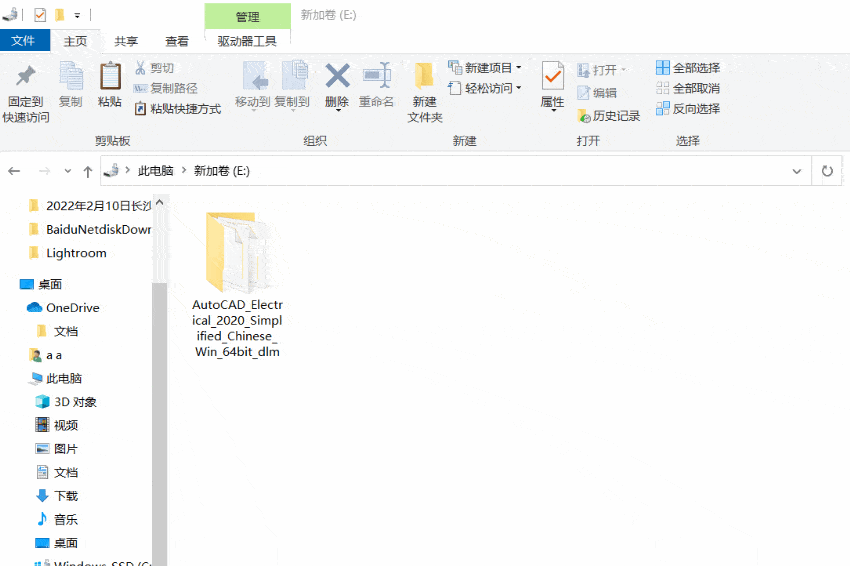Click 复制路径 copy path button

tap(166, 88)
